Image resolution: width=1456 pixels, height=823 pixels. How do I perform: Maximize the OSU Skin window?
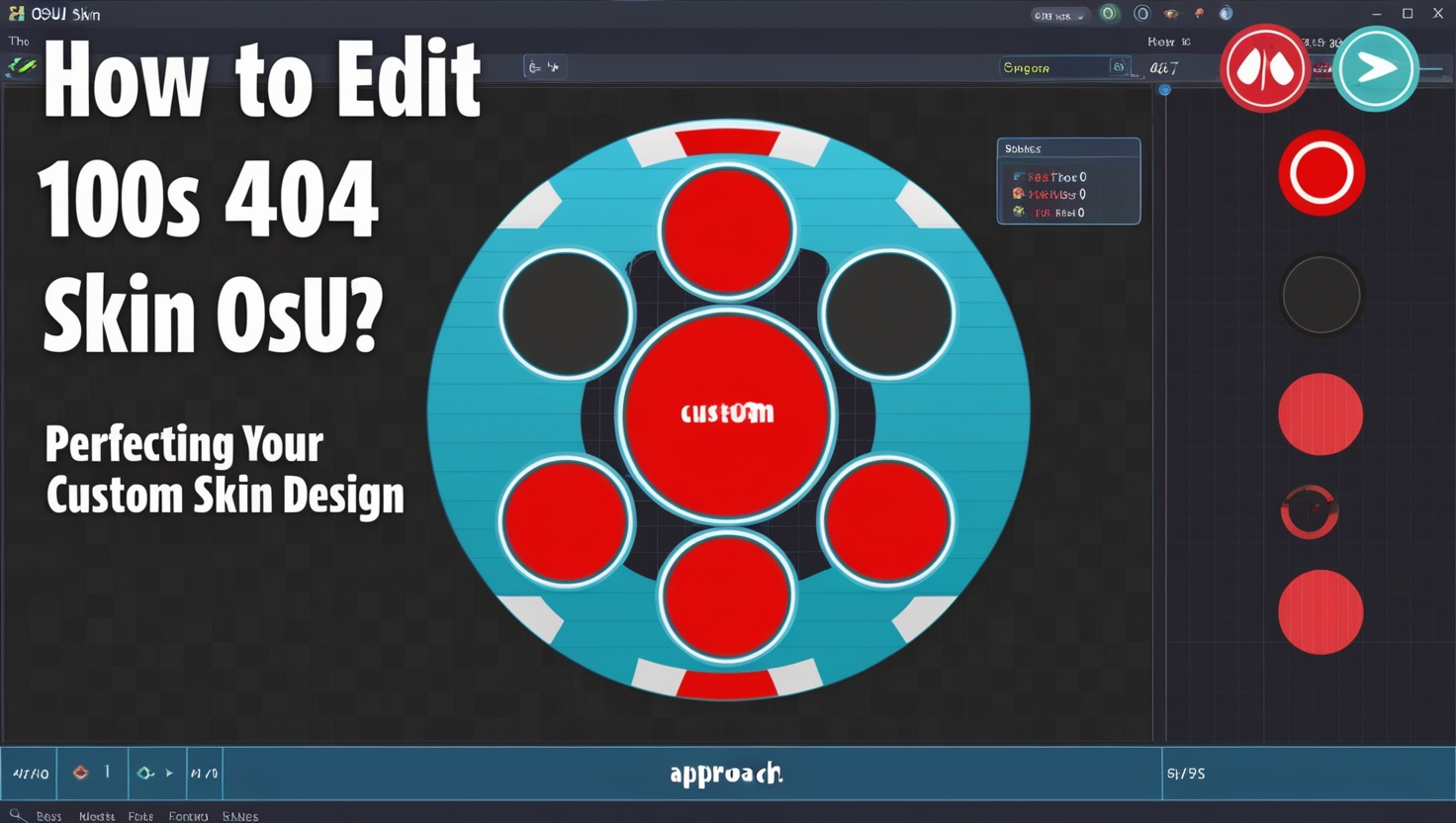point(1408,14)
